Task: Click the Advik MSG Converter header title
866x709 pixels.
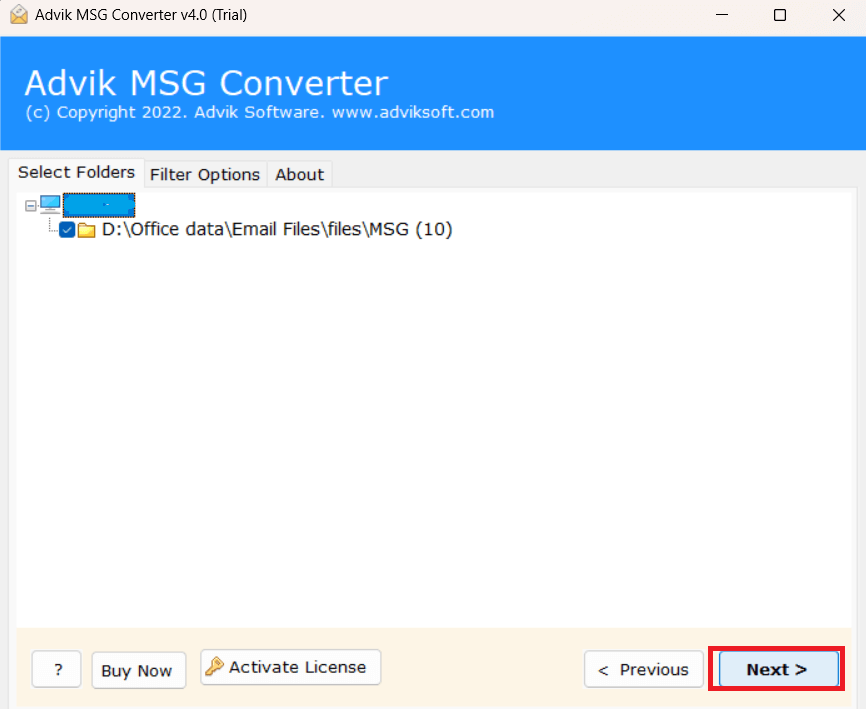Action: [207, 83]
